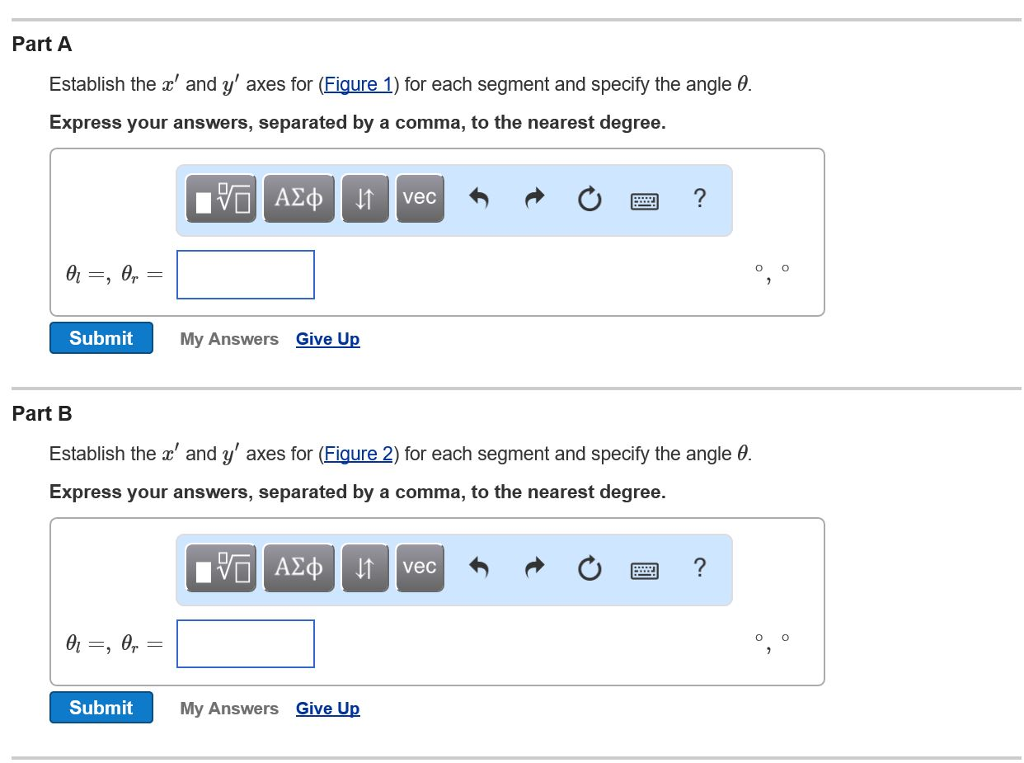Submit the Part A answer
Screen dimensions: 1024x763
pos(100,338)
